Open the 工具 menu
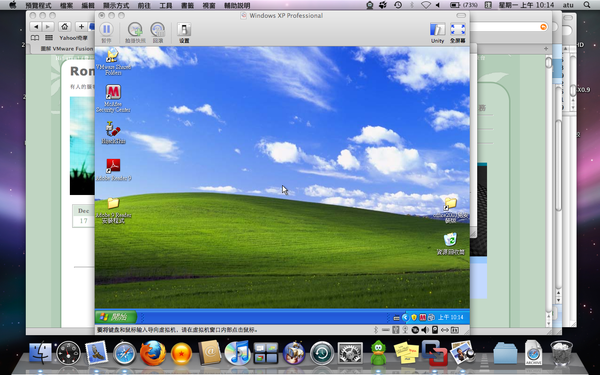The height and width of the screenshot is (375, 600). click(x=166, y=5)
